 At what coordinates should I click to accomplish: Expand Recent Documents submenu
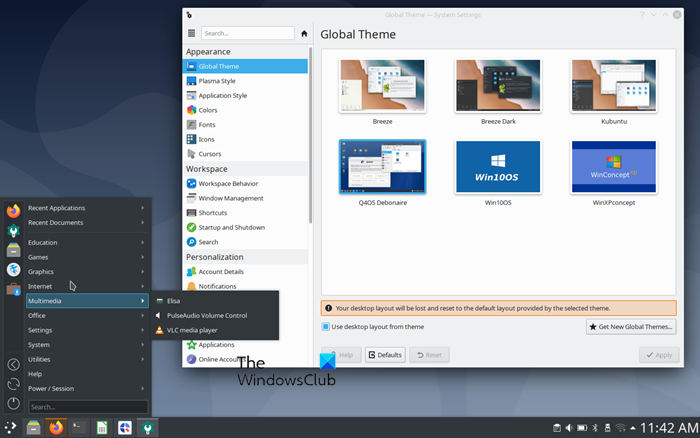[x=87, y=222]
